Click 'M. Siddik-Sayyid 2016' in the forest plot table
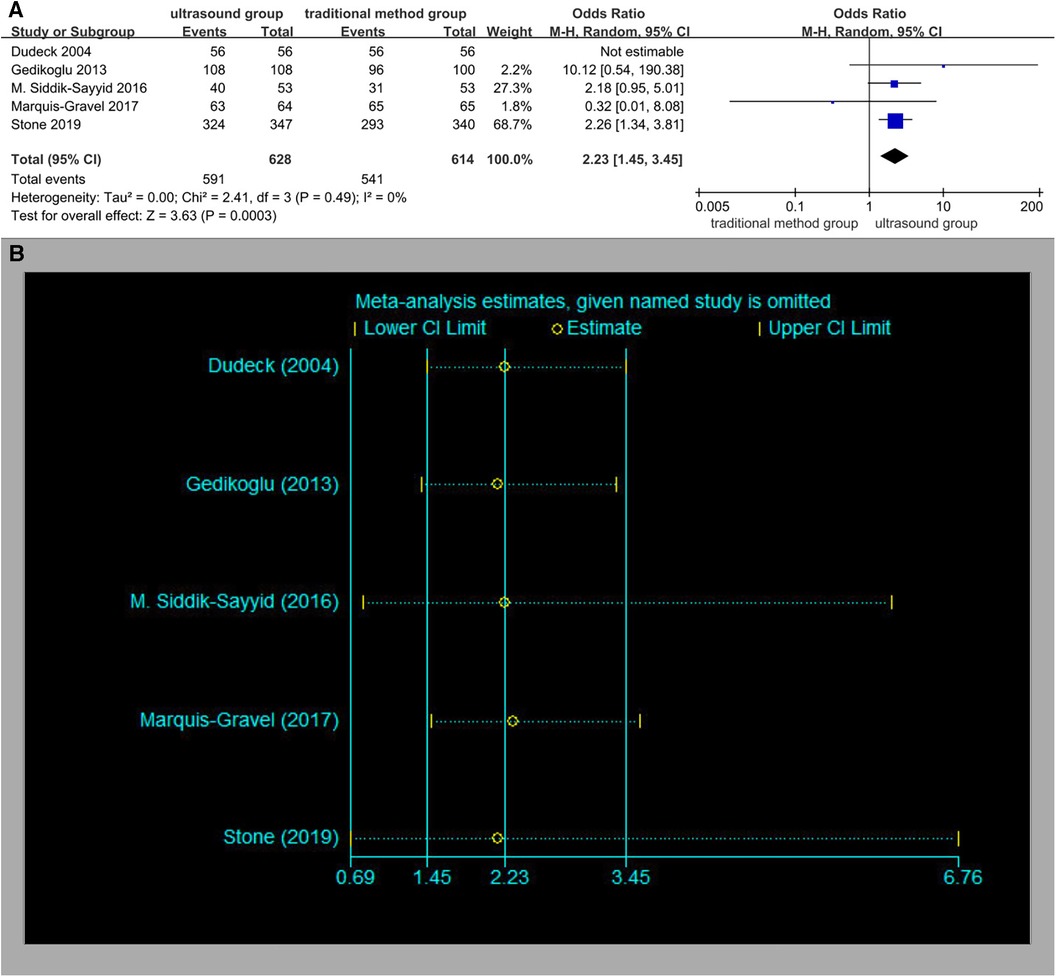This screenshot has width=1056, height=977. coord(79,88)
